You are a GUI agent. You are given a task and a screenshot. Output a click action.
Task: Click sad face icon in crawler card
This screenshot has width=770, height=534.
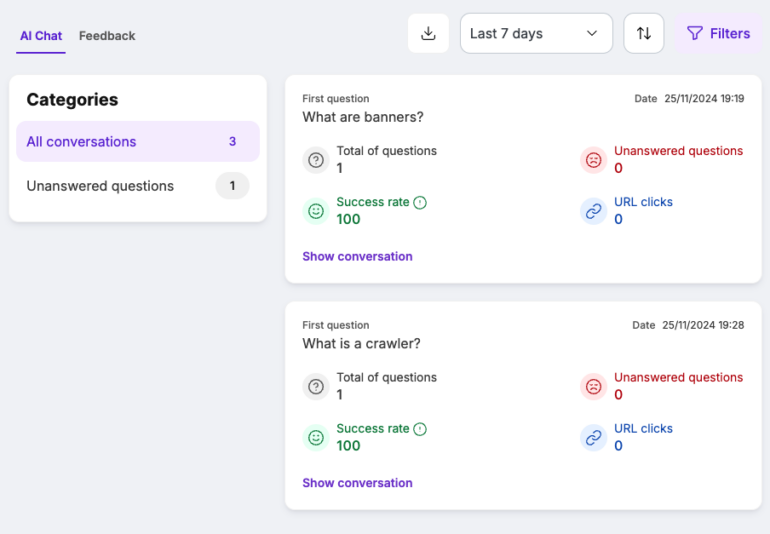(x=593, y=387)
